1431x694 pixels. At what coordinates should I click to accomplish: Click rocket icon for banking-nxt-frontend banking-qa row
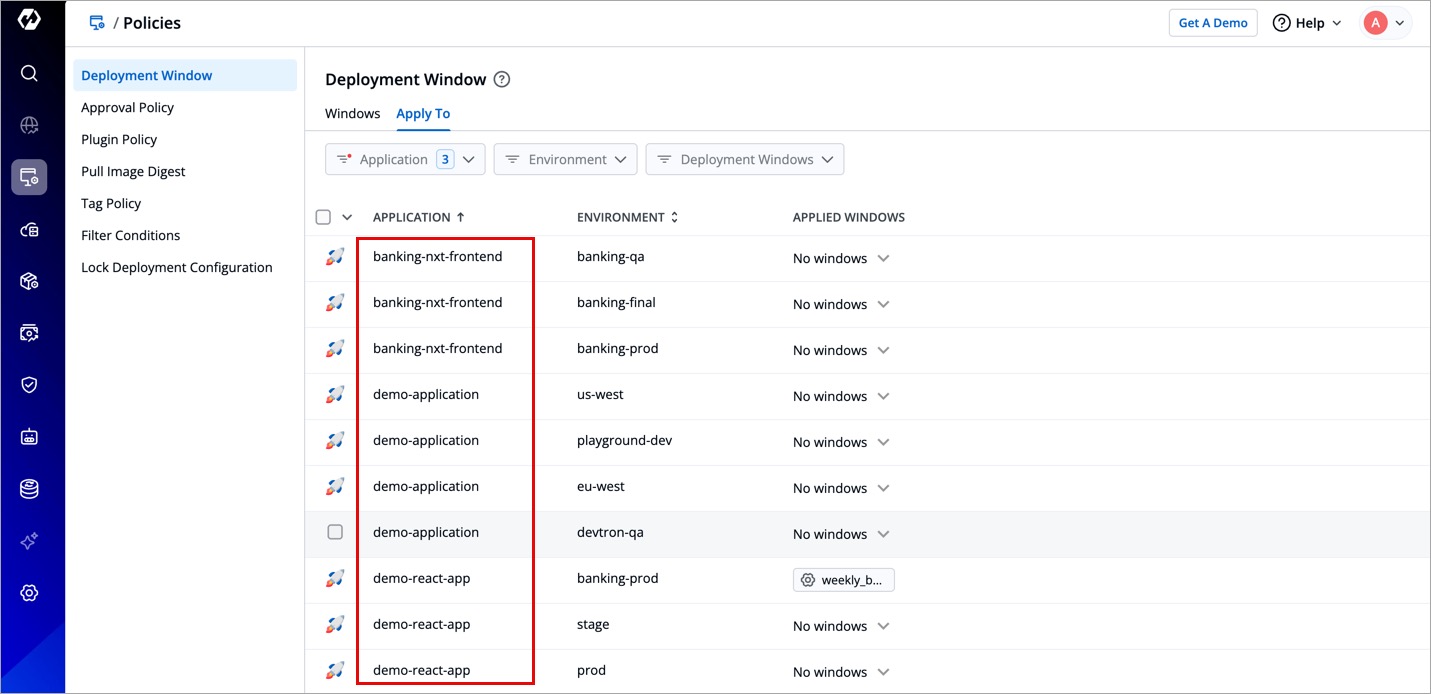335,257
